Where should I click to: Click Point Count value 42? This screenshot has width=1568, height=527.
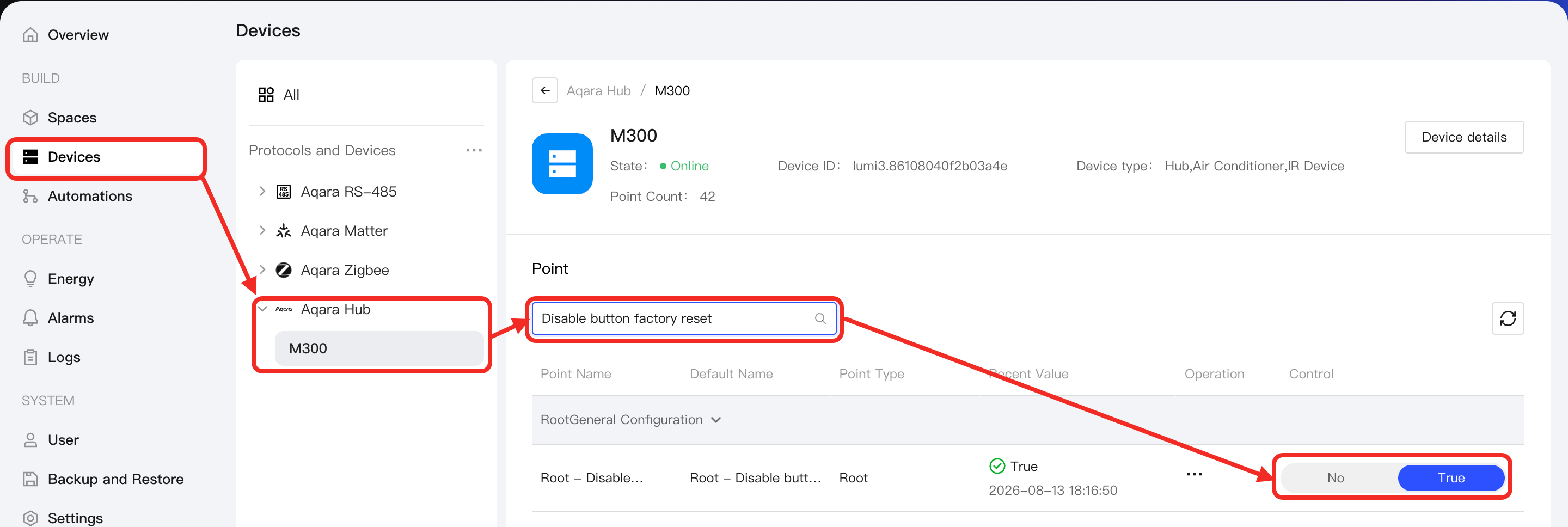point(707,196)
